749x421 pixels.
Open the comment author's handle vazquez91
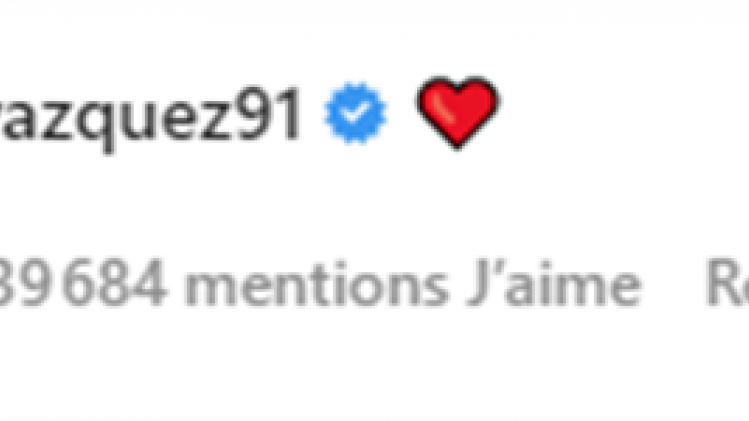(151, 117)
